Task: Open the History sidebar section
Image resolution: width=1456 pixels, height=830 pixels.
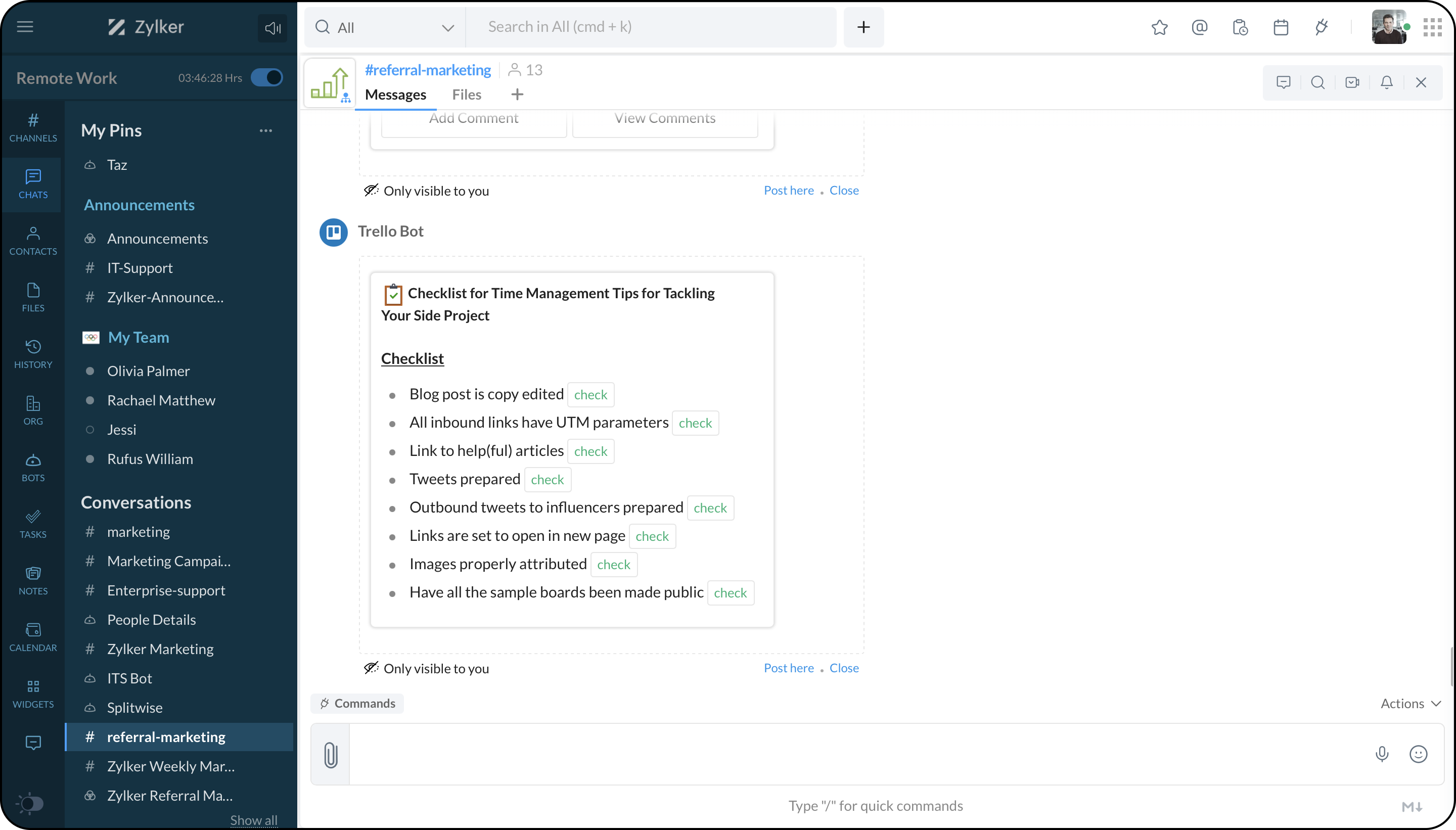Action: click(33, 353)
